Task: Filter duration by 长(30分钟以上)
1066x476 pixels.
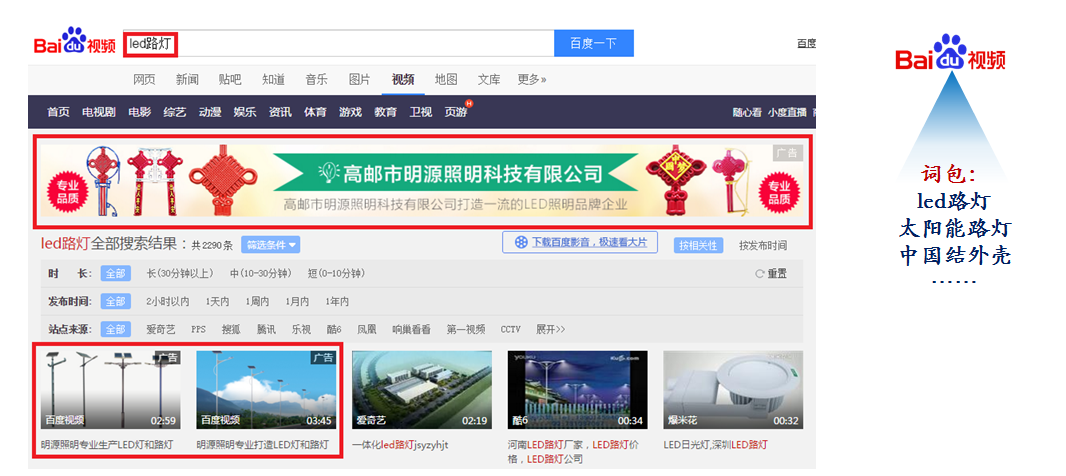Action: coord(179,273)
